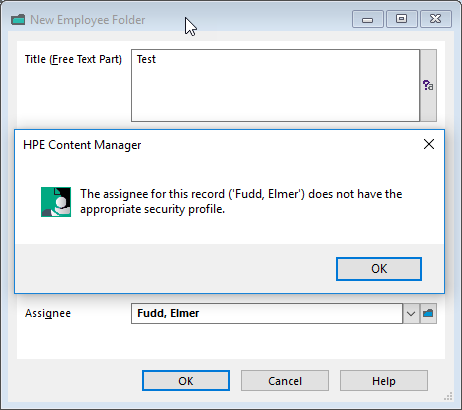Image resolution: width=462 pixels, height=410 pixels.
Task: Focus the Title text box containing Test
Action: point(275,86)
